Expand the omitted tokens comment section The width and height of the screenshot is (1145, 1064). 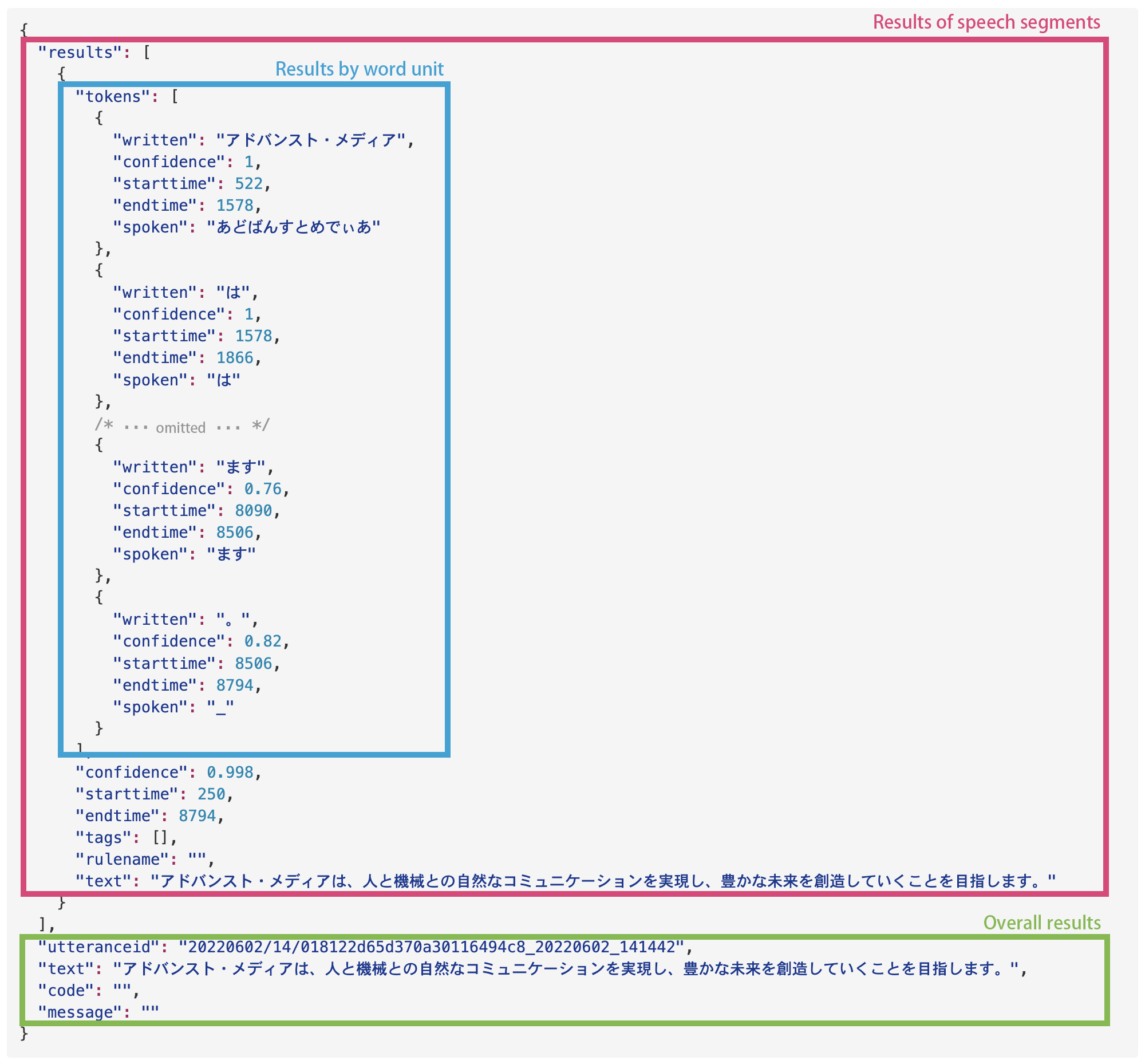182,426
